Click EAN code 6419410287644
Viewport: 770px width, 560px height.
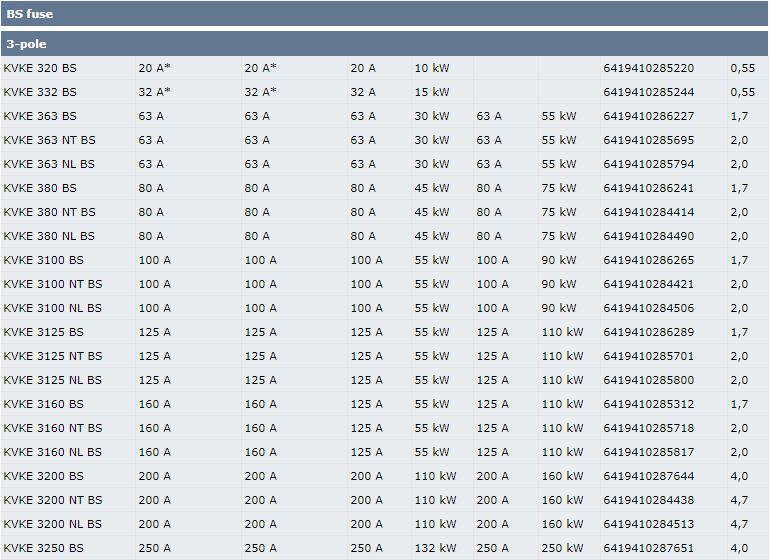649,476
